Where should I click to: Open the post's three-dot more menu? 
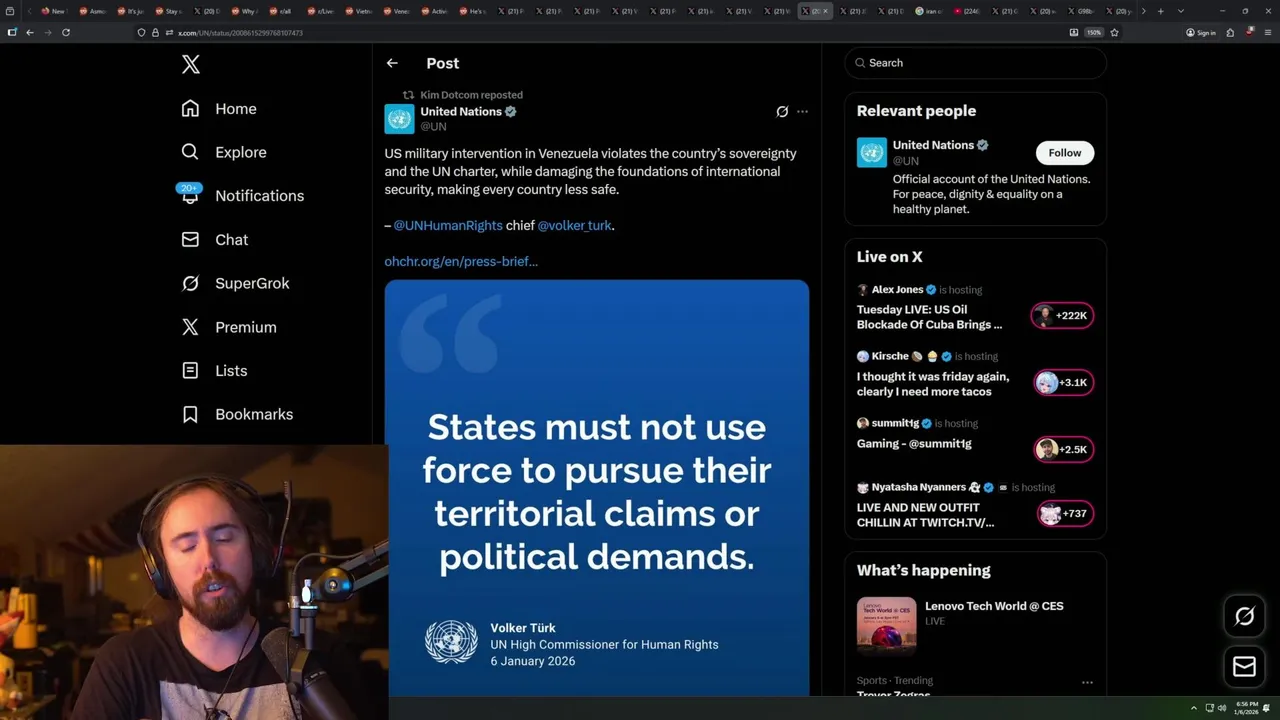(x=802, y=112)
